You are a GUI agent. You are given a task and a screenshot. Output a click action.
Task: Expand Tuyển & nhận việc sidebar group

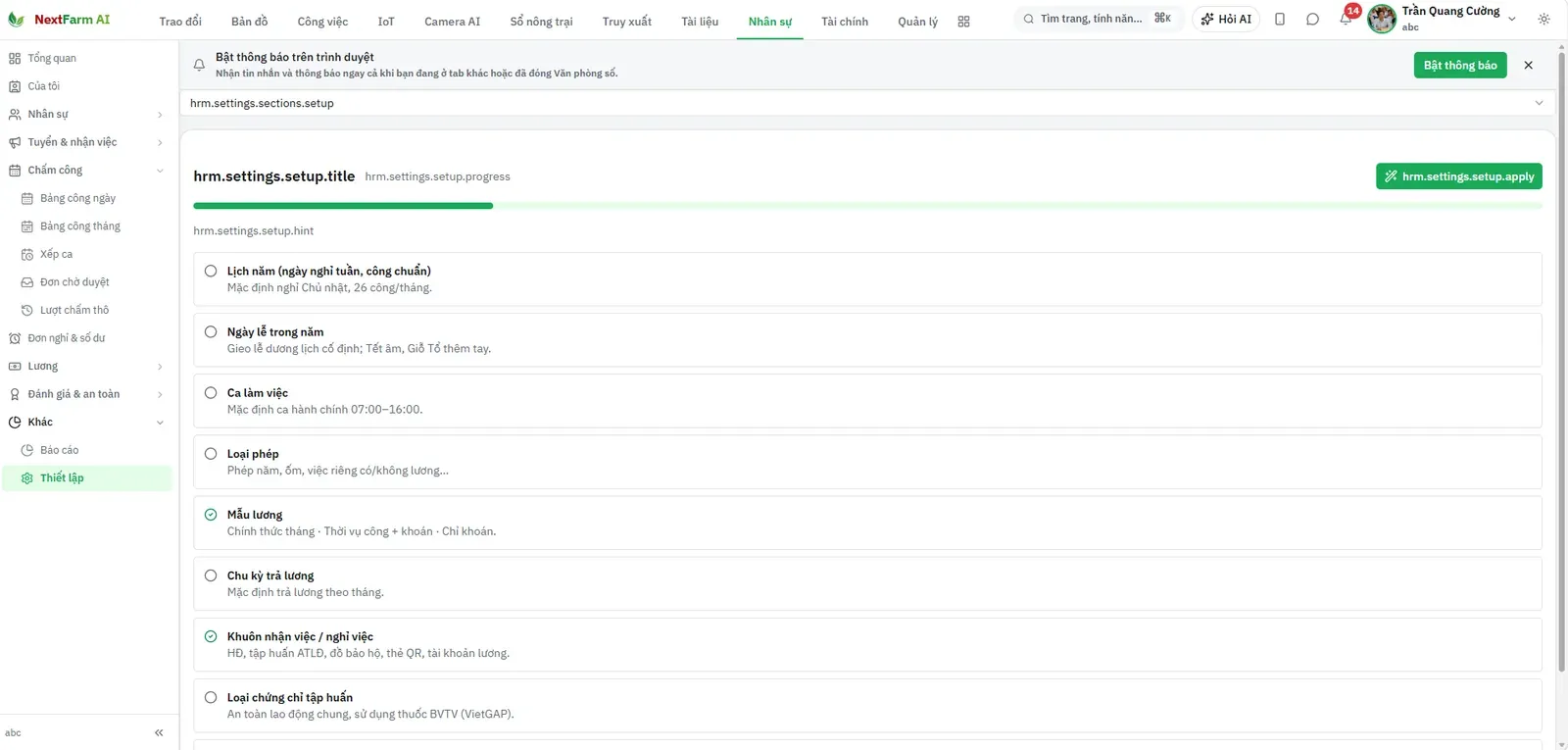(x=86, y=142)
